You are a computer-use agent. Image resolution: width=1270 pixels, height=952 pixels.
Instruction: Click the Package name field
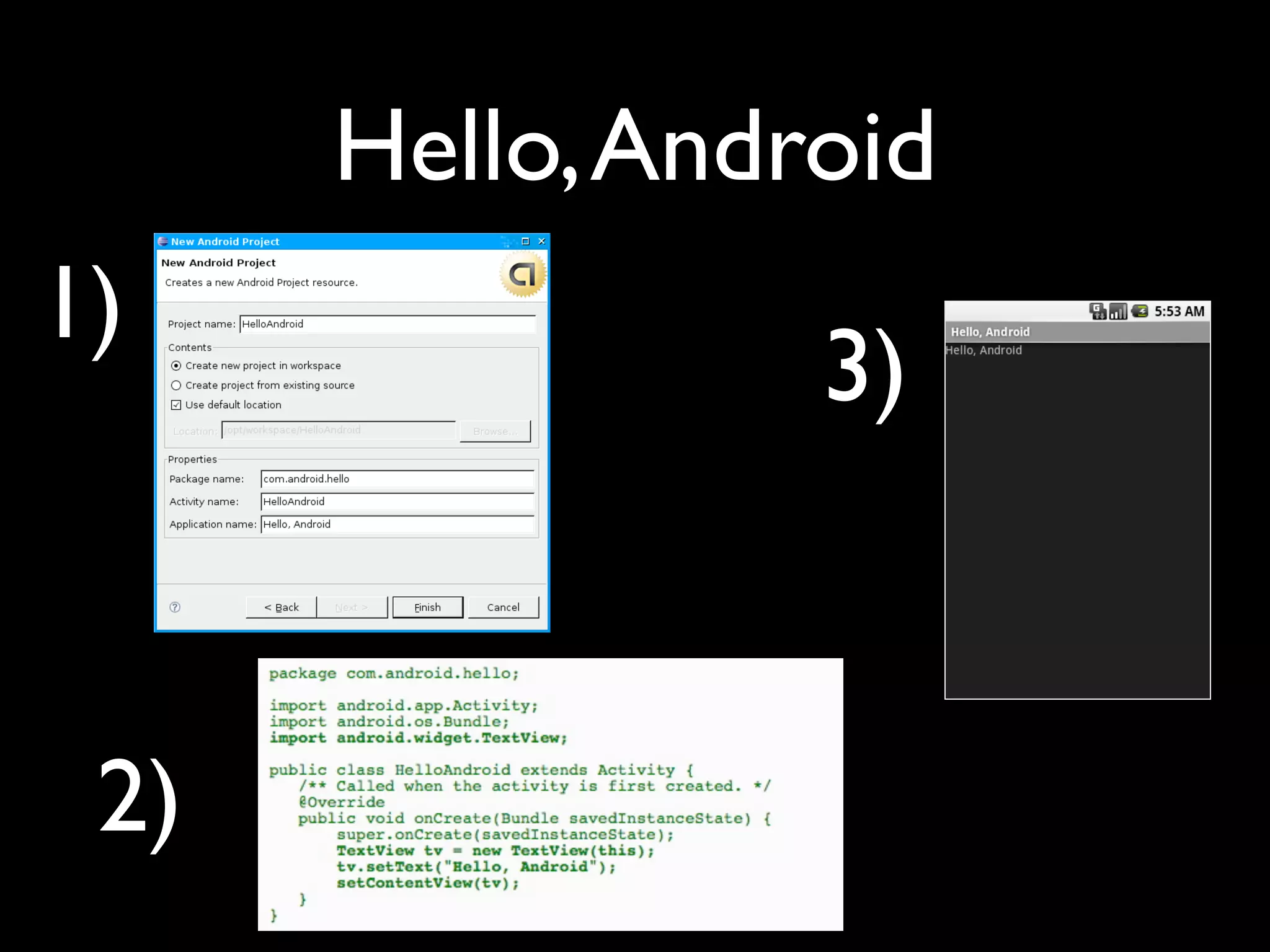[397, 479]
